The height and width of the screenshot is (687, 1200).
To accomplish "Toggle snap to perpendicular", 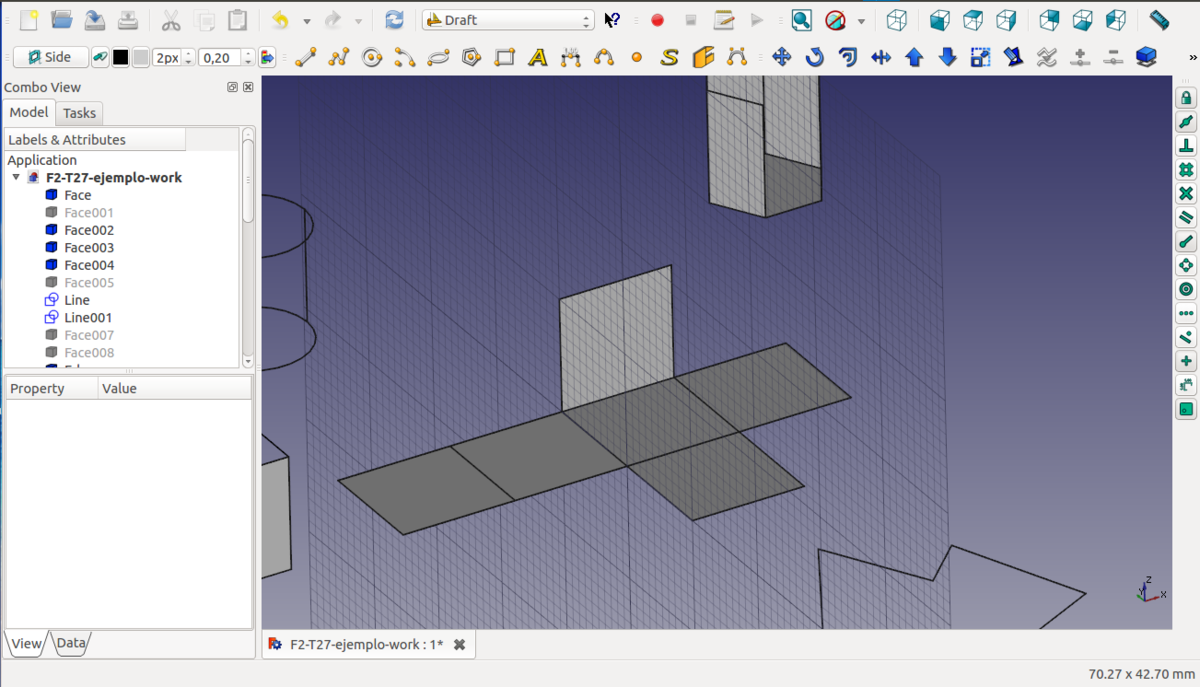I will click(1186, 146).
